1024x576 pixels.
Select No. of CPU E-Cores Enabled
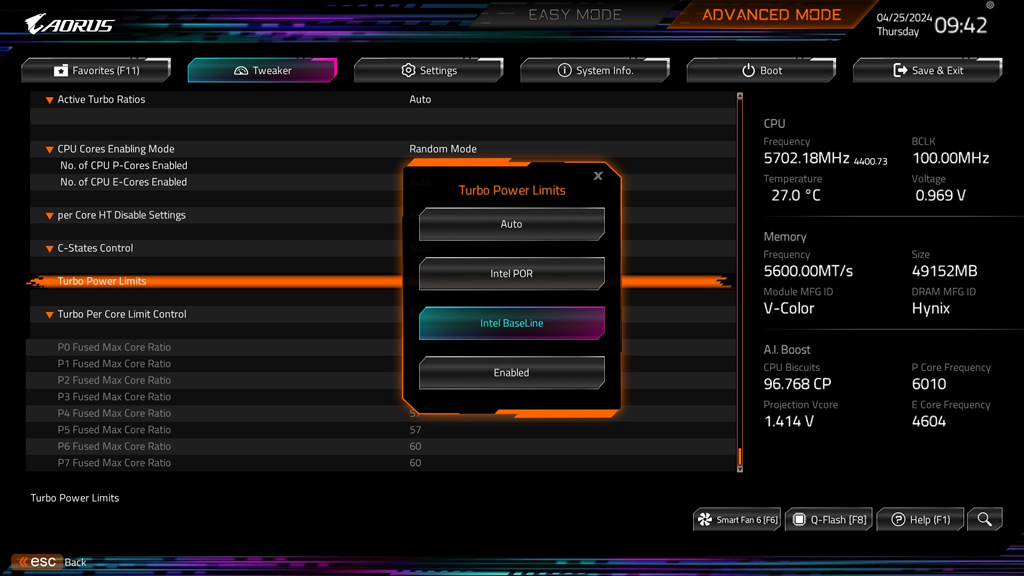[123, 182]
